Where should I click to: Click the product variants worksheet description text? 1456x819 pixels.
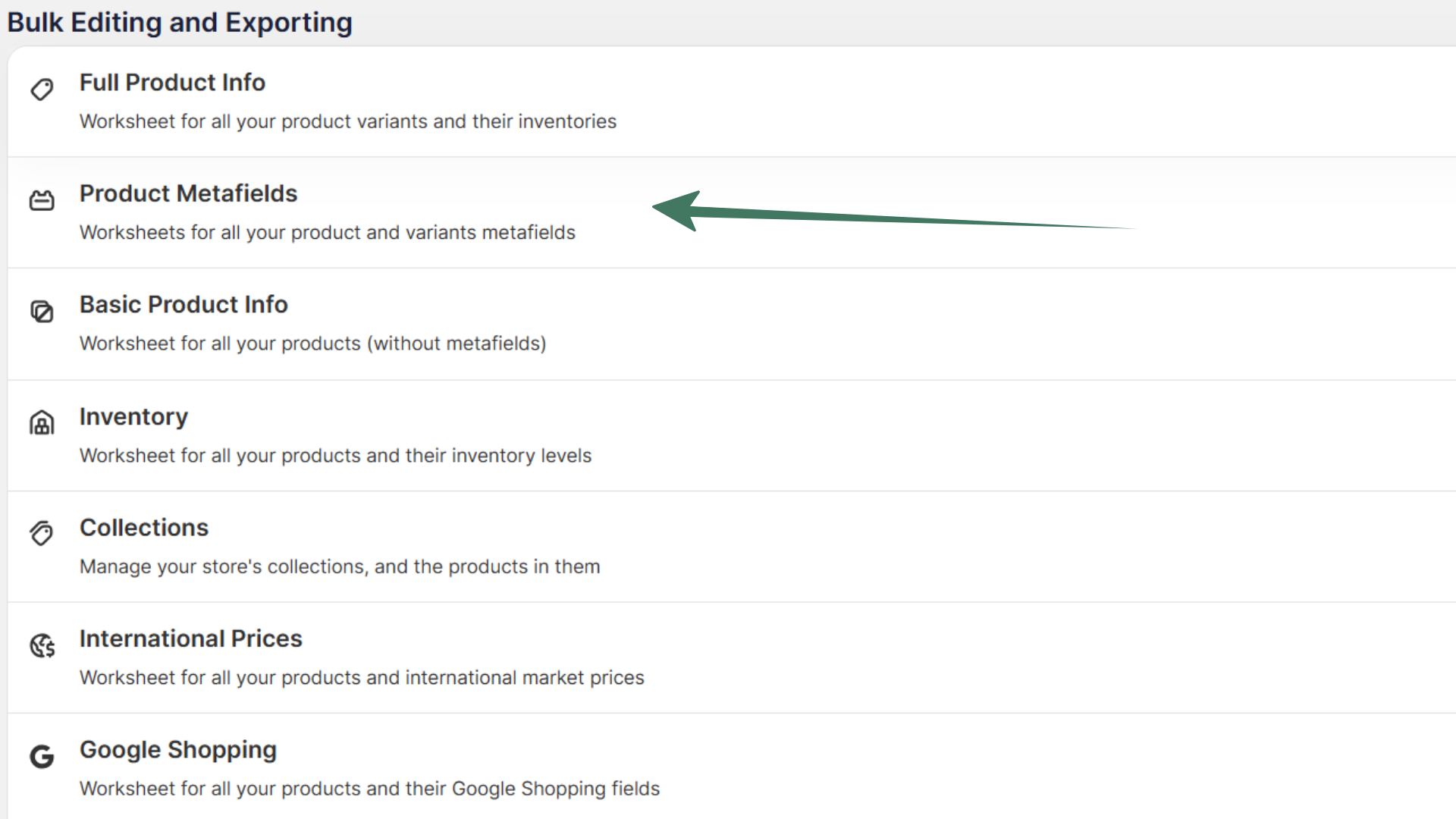point(347,121)
